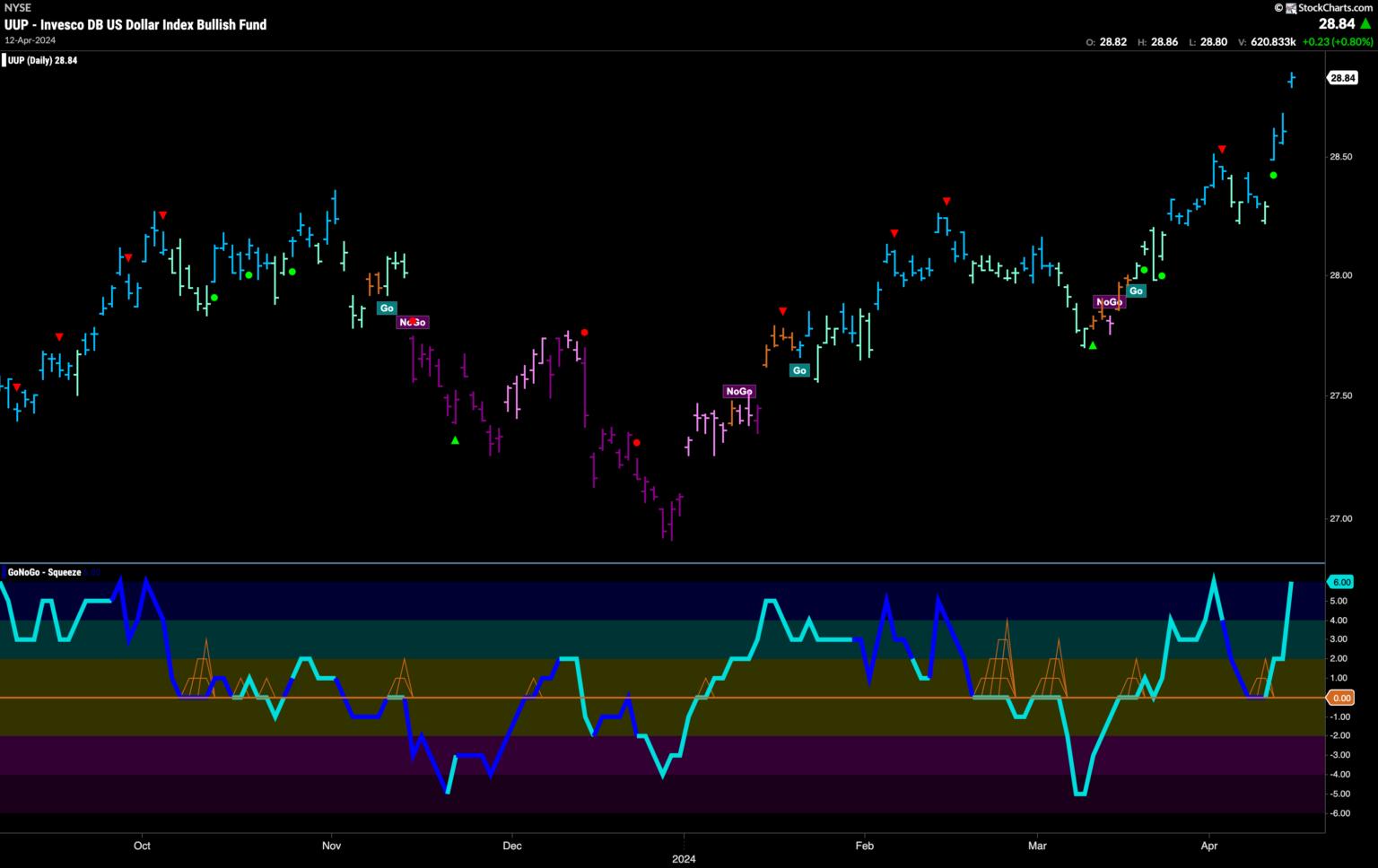
Task: Click the November 'Go' signal marker
Action: pyautogui.click(x=387, y=308)
